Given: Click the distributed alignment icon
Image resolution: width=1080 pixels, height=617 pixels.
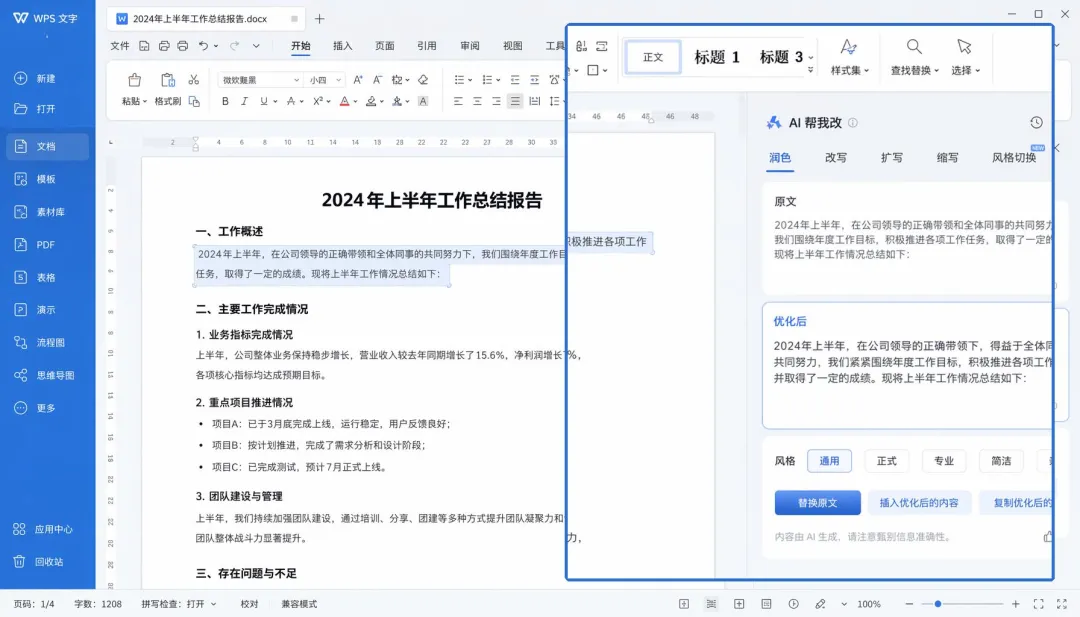Looking at the screenshot, I should tap(534, 101).
